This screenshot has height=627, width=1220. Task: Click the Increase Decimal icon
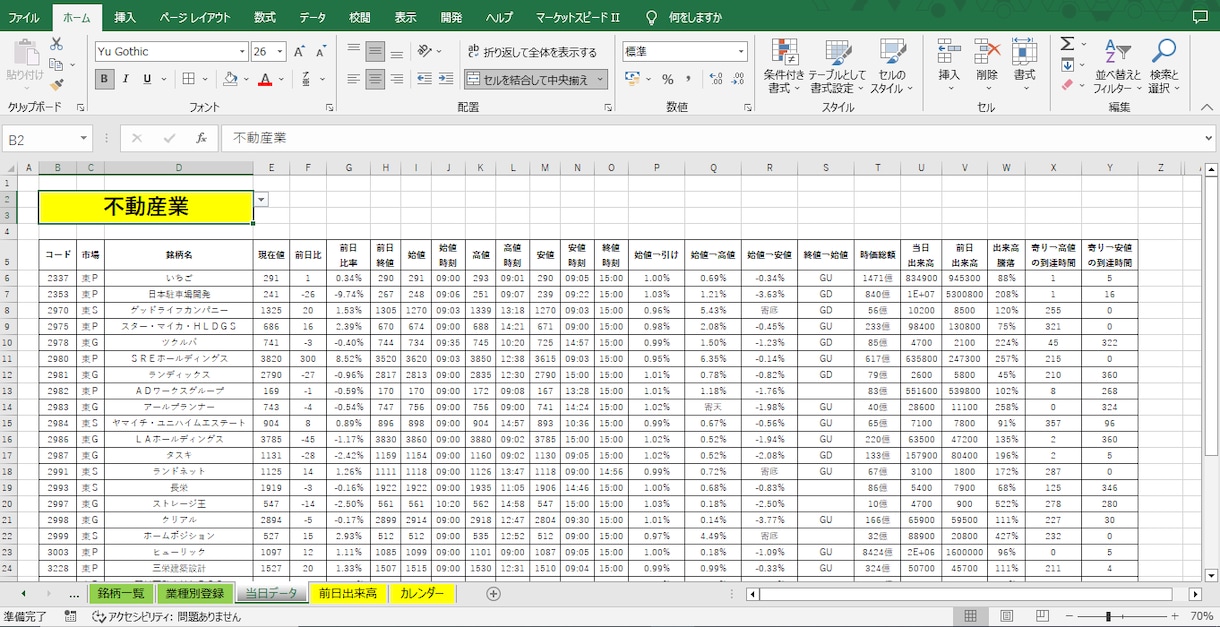[714, 79]
